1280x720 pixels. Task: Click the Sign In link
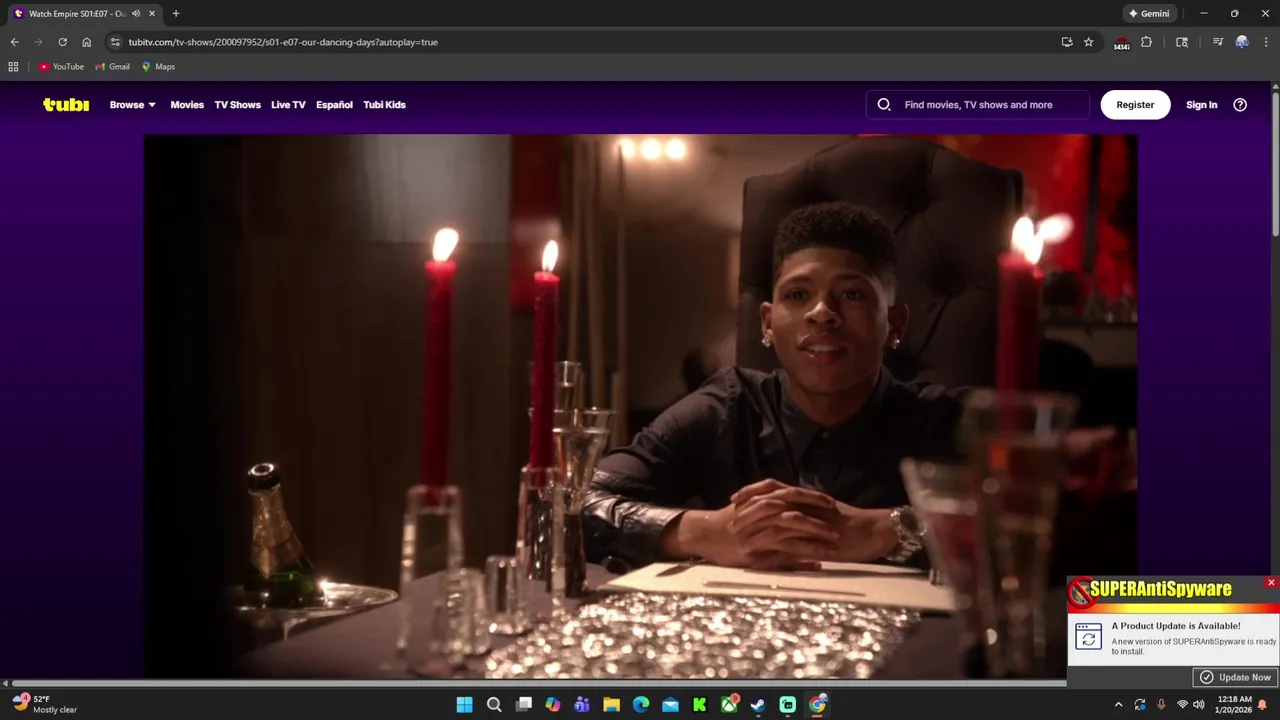(x=1201, y=105)
